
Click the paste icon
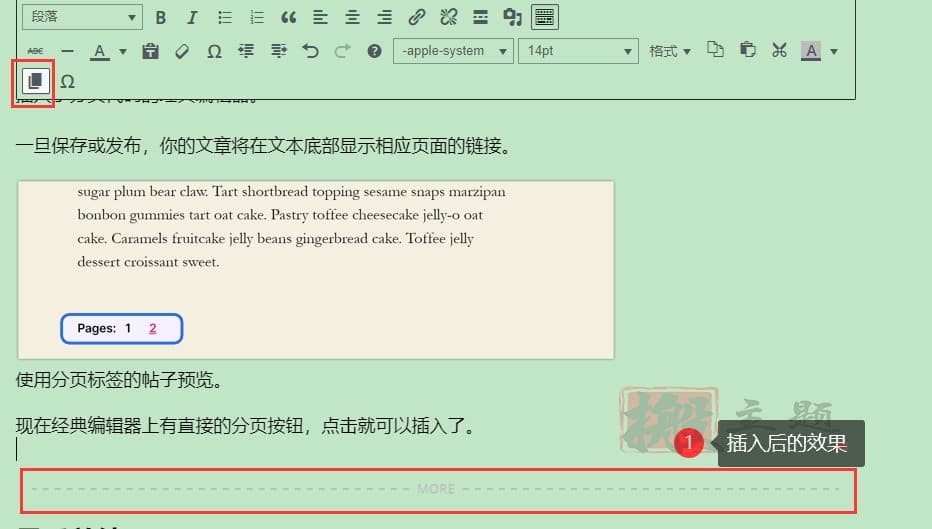[x=748, y=50]
